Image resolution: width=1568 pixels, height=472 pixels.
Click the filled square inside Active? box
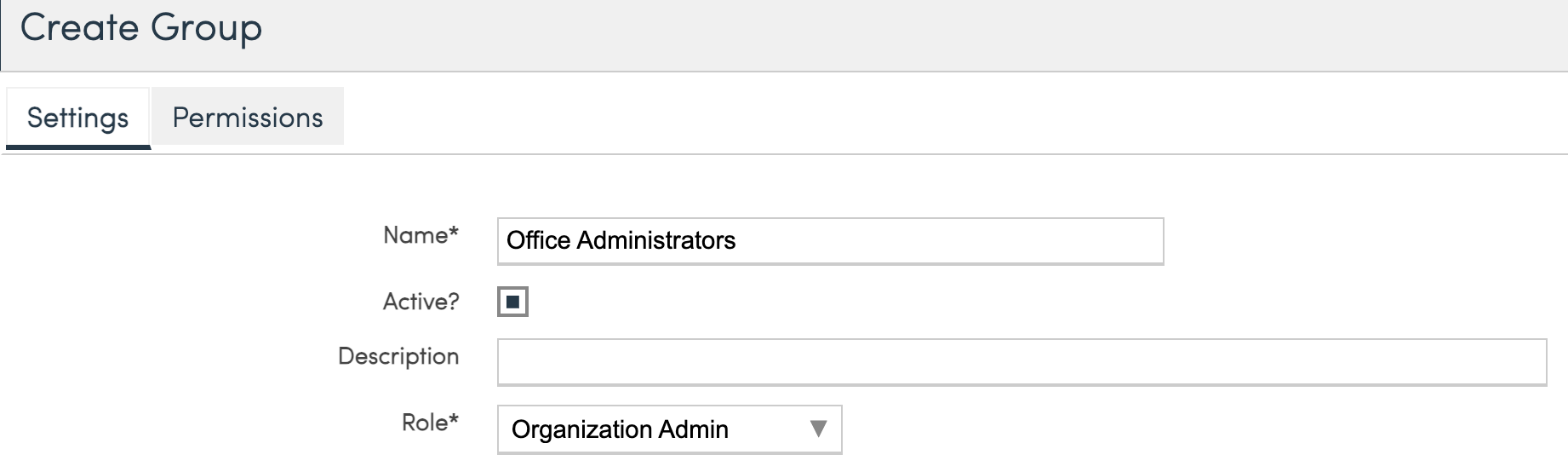(512, 302)
